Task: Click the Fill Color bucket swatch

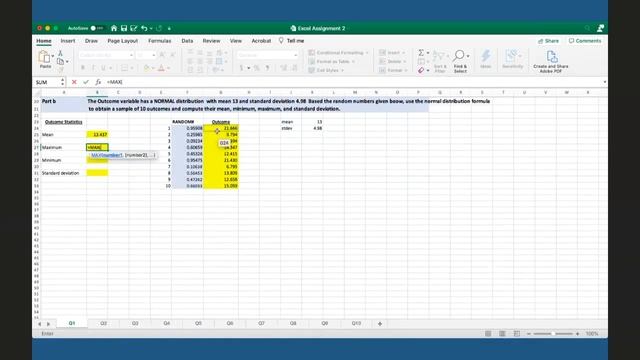Action: 147,68
